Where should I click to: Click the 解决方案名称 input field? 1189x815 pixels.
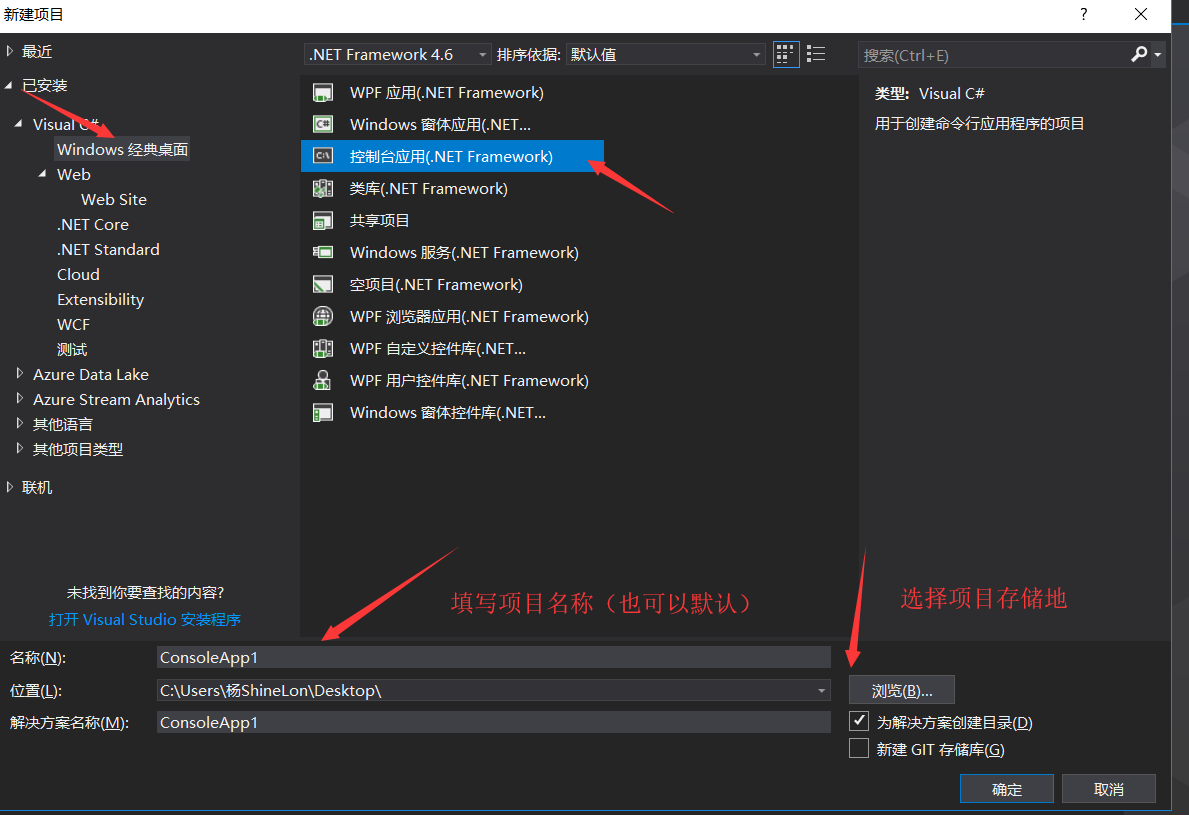tap(494, 723)
